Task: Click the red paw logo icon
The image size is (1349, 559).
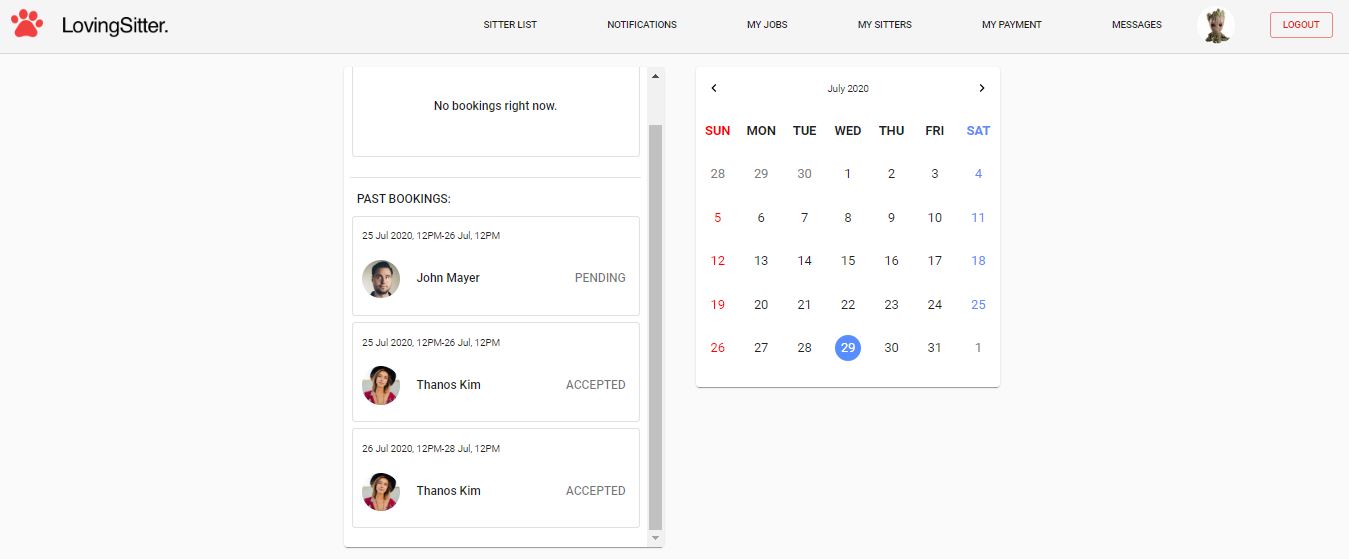Action: pos(27,24)
